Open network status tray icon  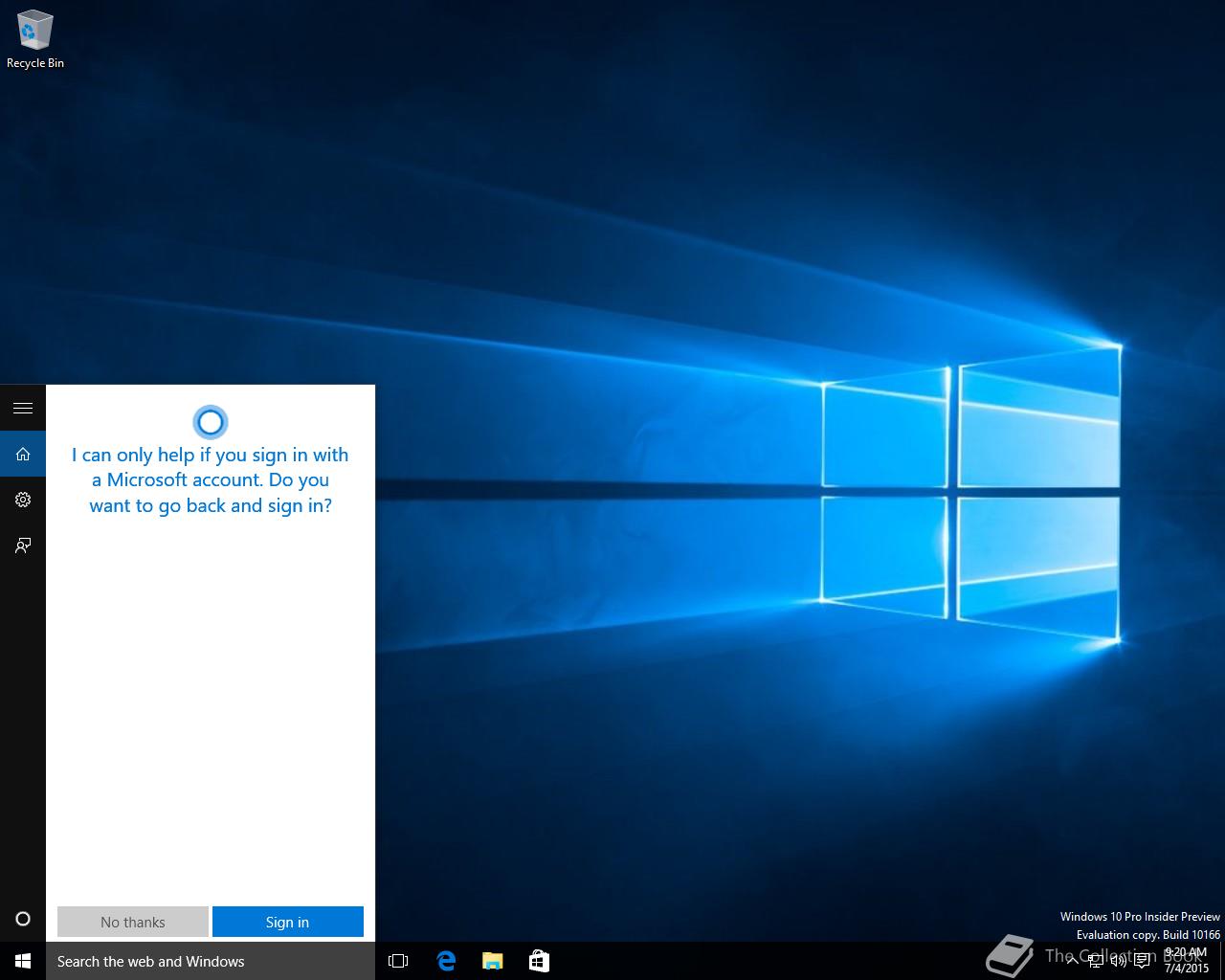1096,961
